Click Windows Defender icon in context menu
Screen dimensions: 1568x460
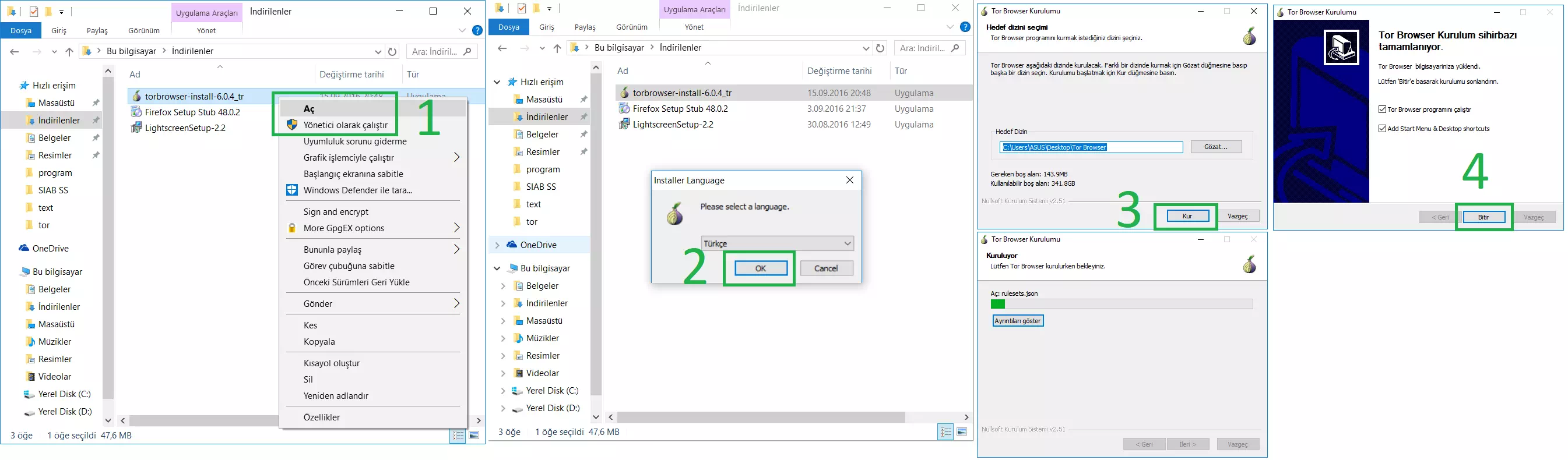[x=292, y=190]
